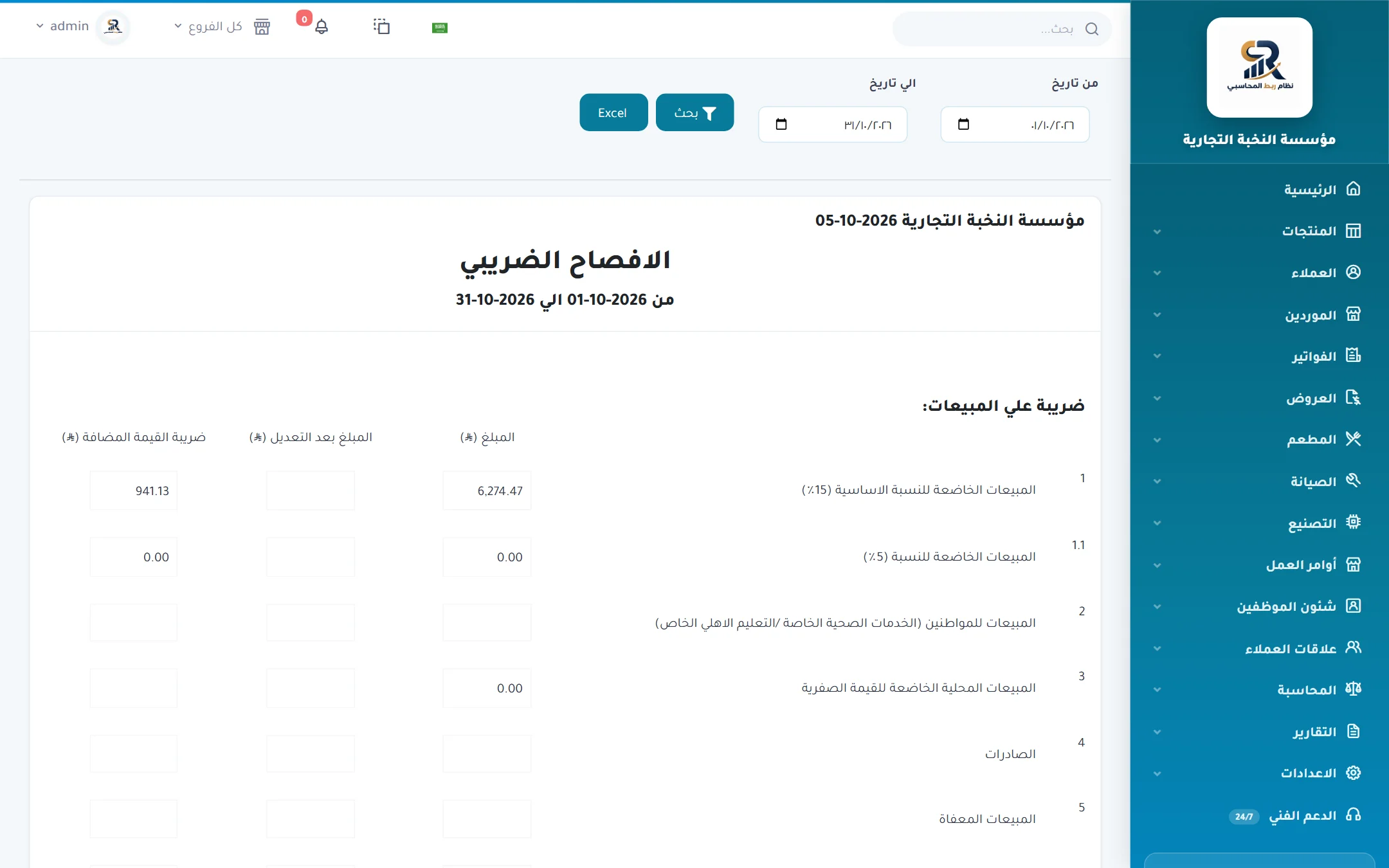Expand the التقارير sidebar chevron
The height and width of the screenshot is (868, 1389).
[x=1157, y=732]
